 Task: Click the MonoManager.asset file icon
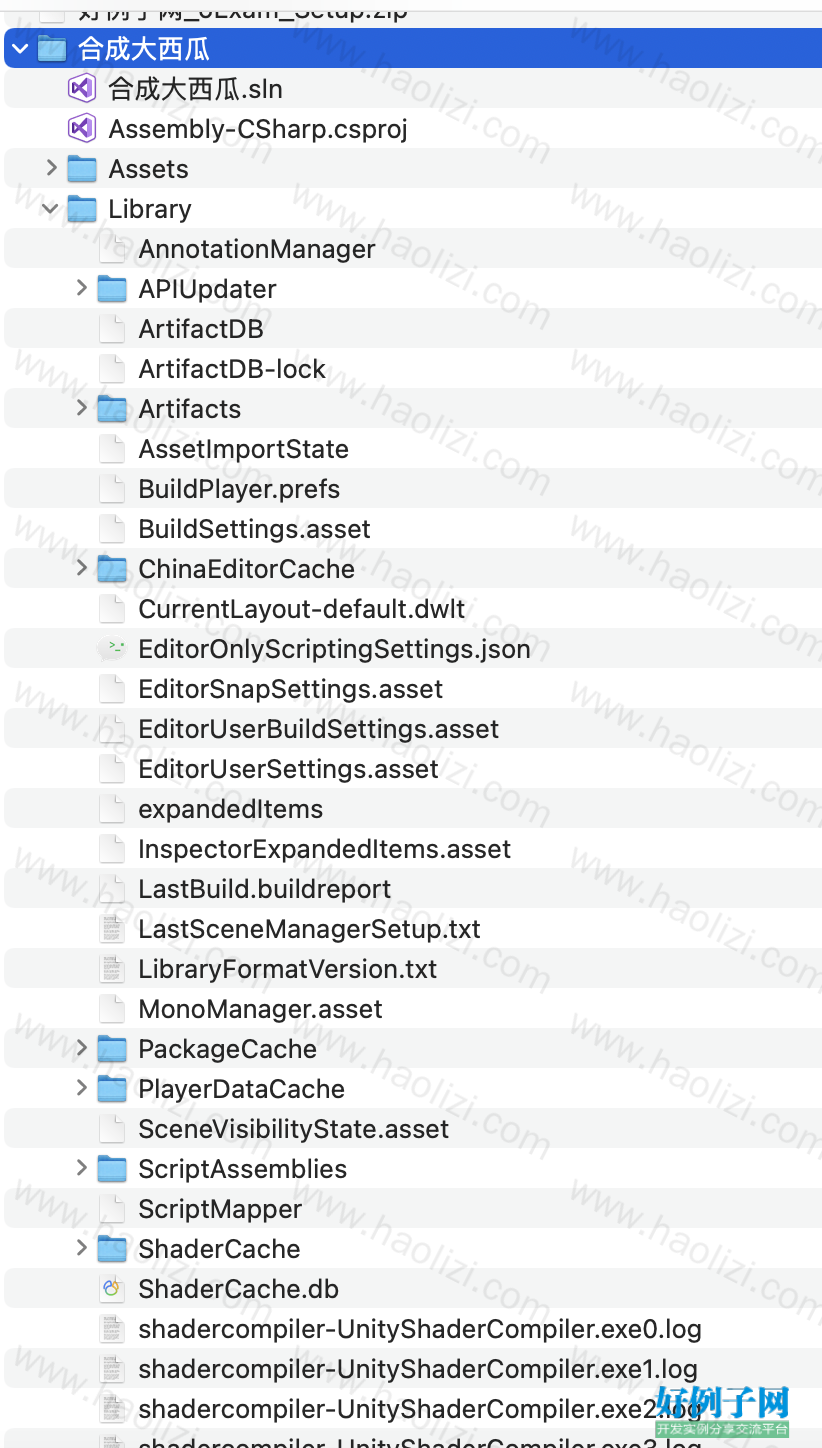click(x=113, y=1009)
